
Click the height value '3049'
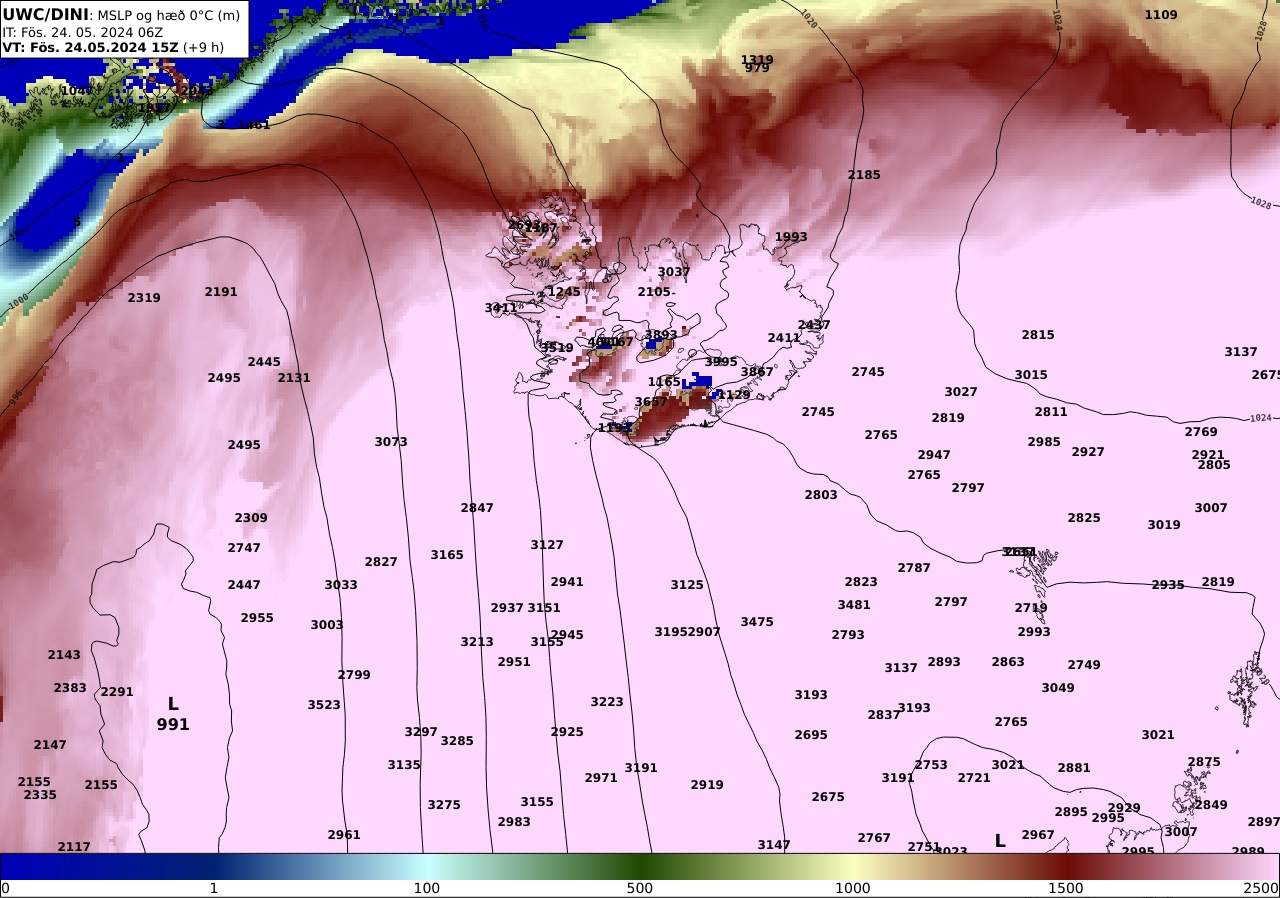coord(1058,688)
